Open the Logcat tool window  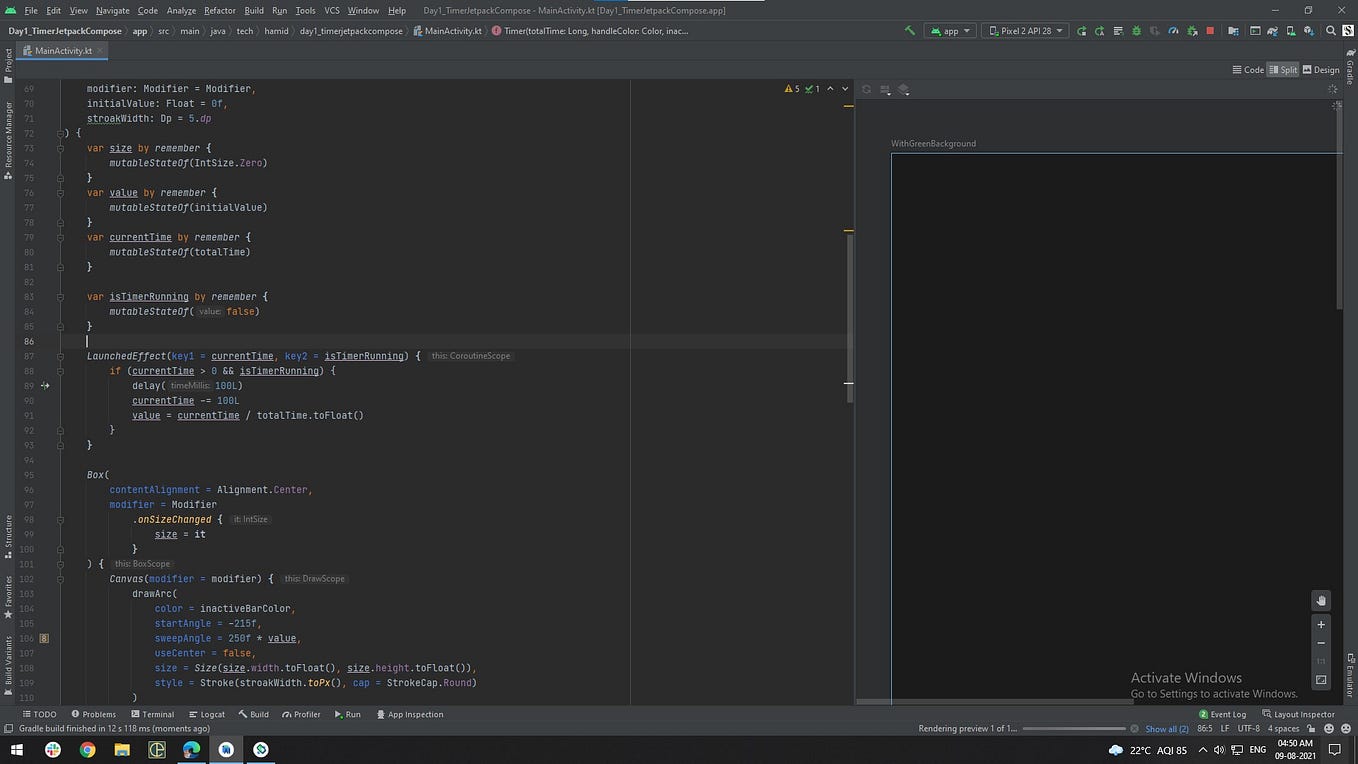pos(206,714)
